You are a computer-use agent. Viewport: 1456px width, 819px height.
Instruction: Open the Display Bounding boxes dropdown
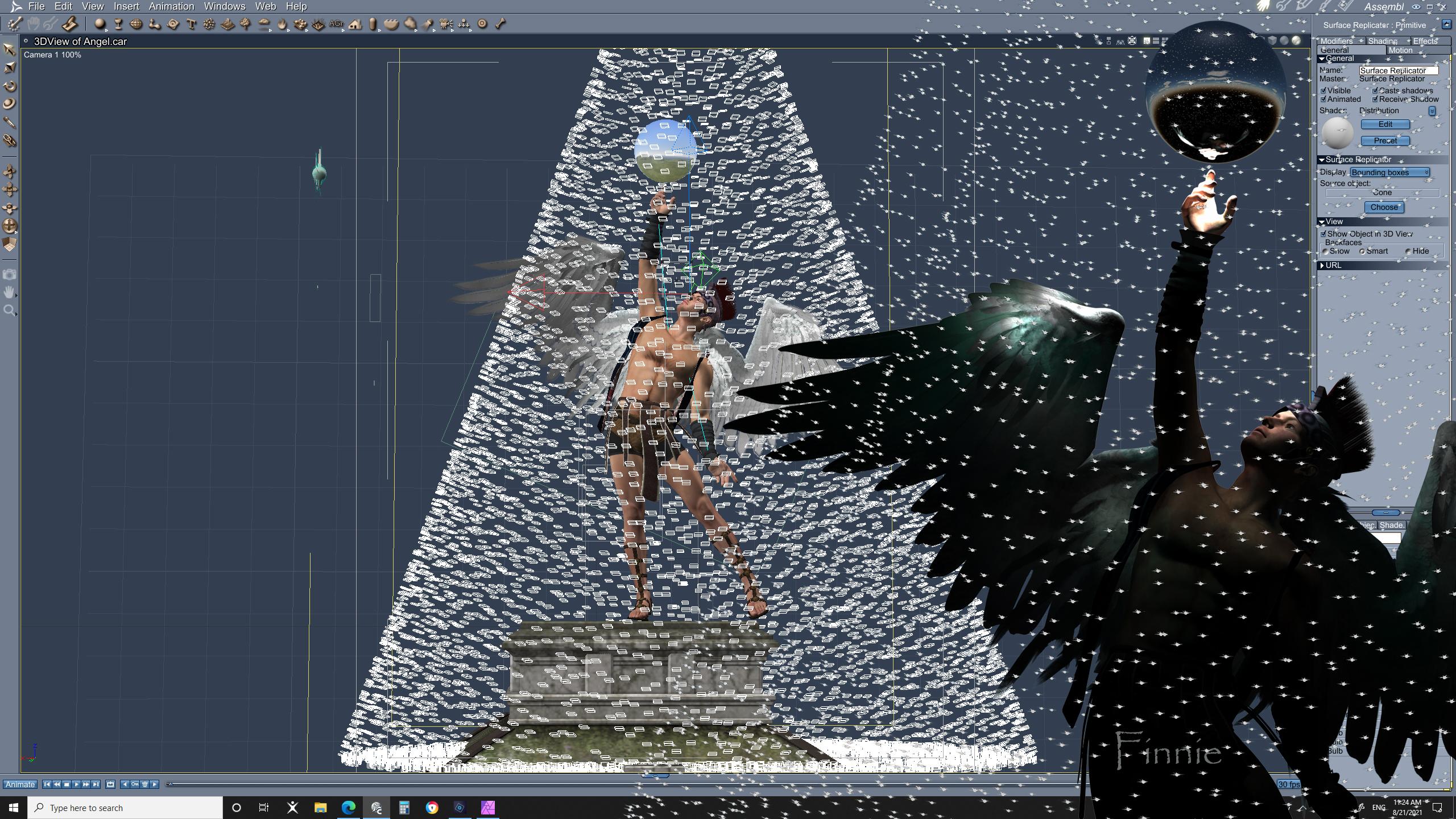pos(1389,172)
